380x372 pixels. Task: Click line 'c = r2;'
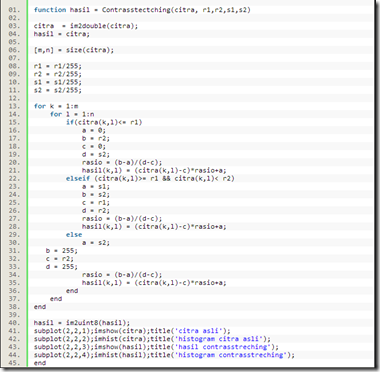click(60, 258)
